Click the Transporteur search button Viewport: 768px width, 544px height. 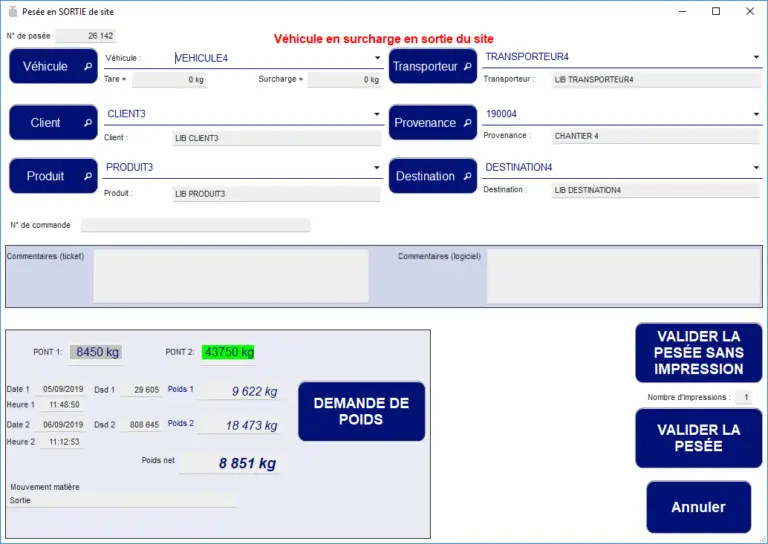(432, 66)
